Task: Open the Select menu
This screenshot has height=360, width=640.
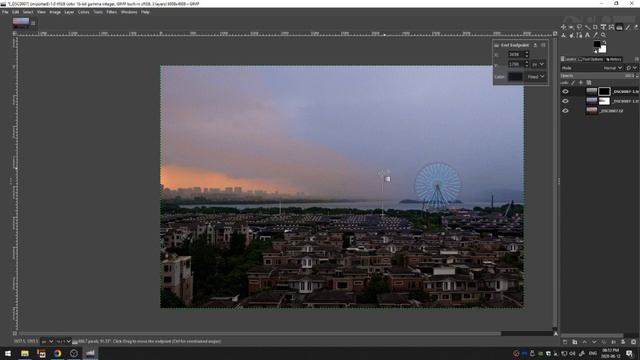Action: (x=28, y=12)
